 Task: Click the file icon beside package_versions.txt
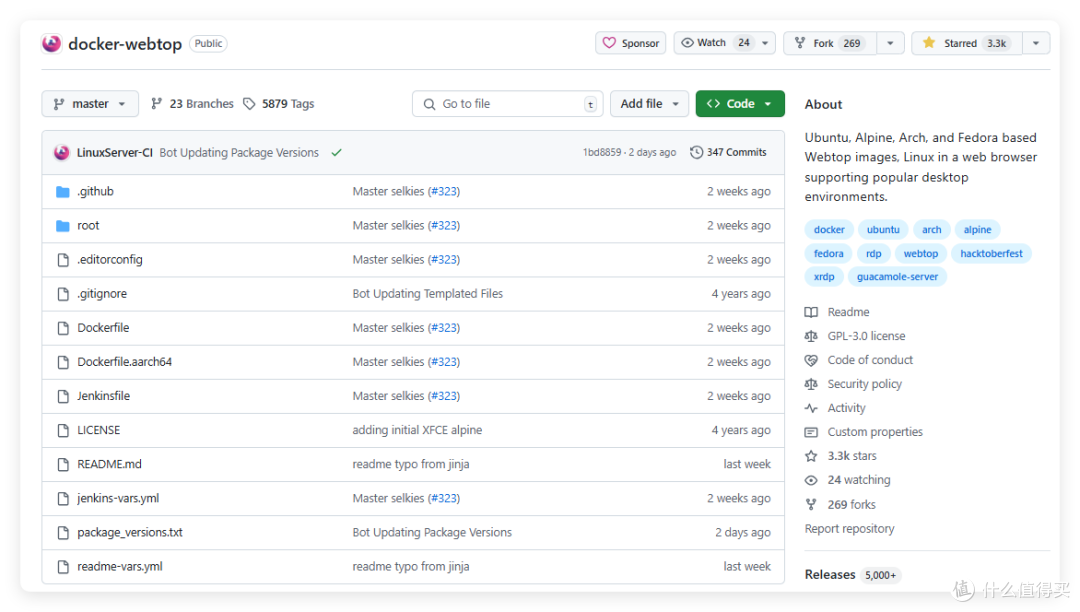[63, 533]
